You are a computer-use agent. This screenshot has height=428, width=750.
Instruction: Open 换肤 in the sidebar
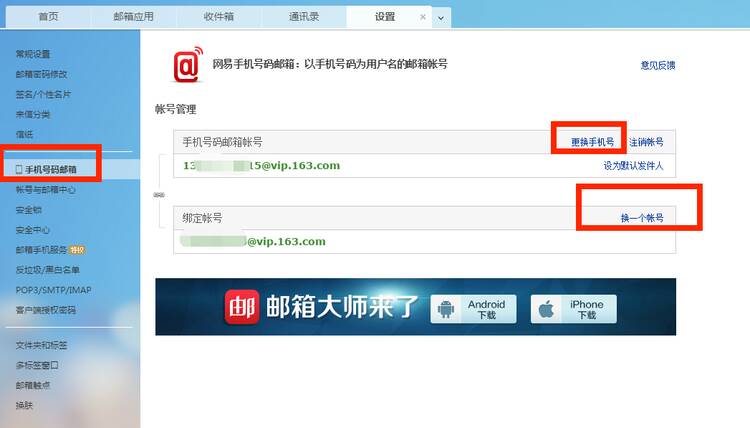(24, 406)
